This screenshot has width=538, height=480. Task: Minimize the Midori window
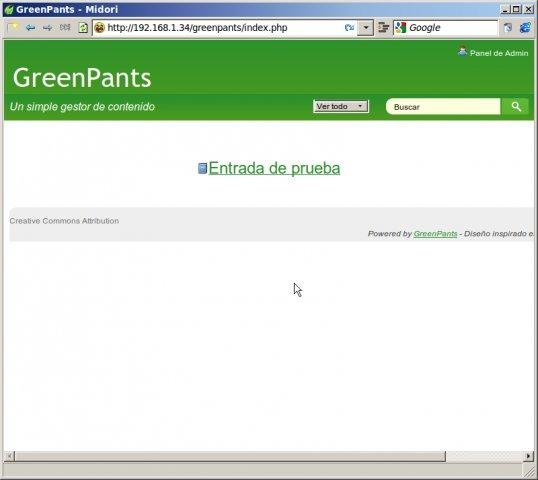[x=505, y=9]
